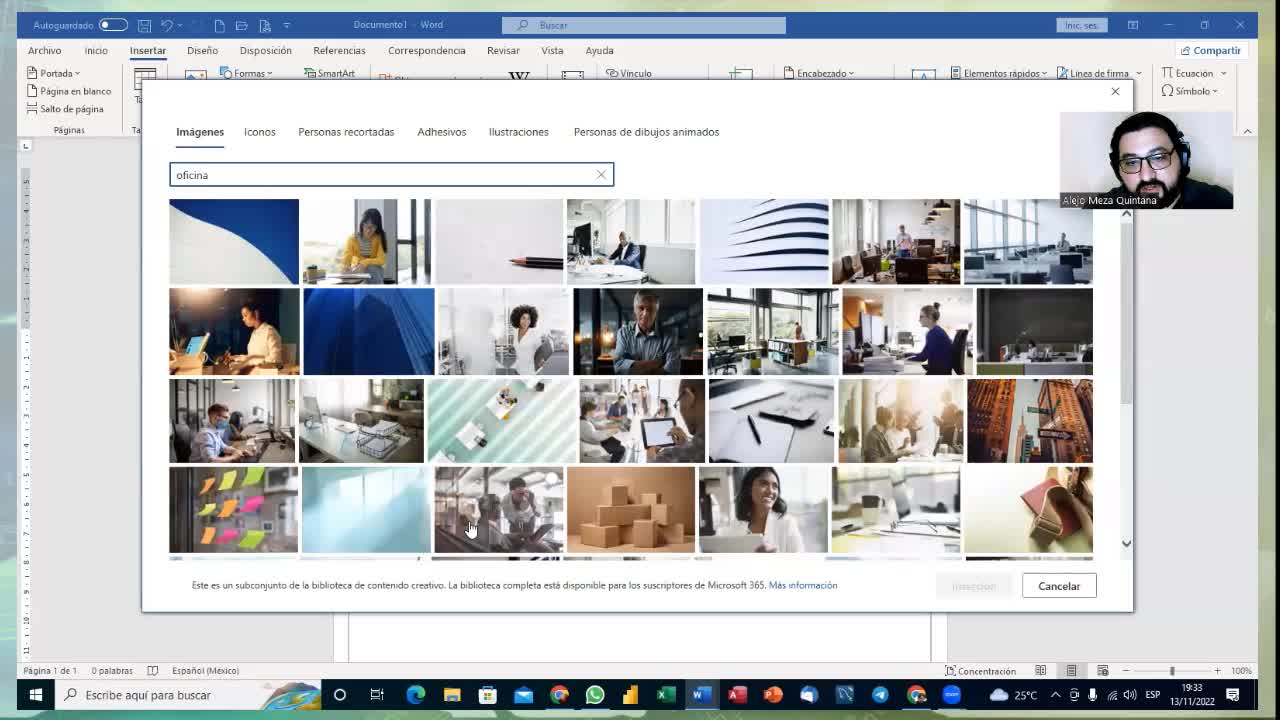Click the spell check icon in status bar
The image size is (1280, 720).
(152, 671)
